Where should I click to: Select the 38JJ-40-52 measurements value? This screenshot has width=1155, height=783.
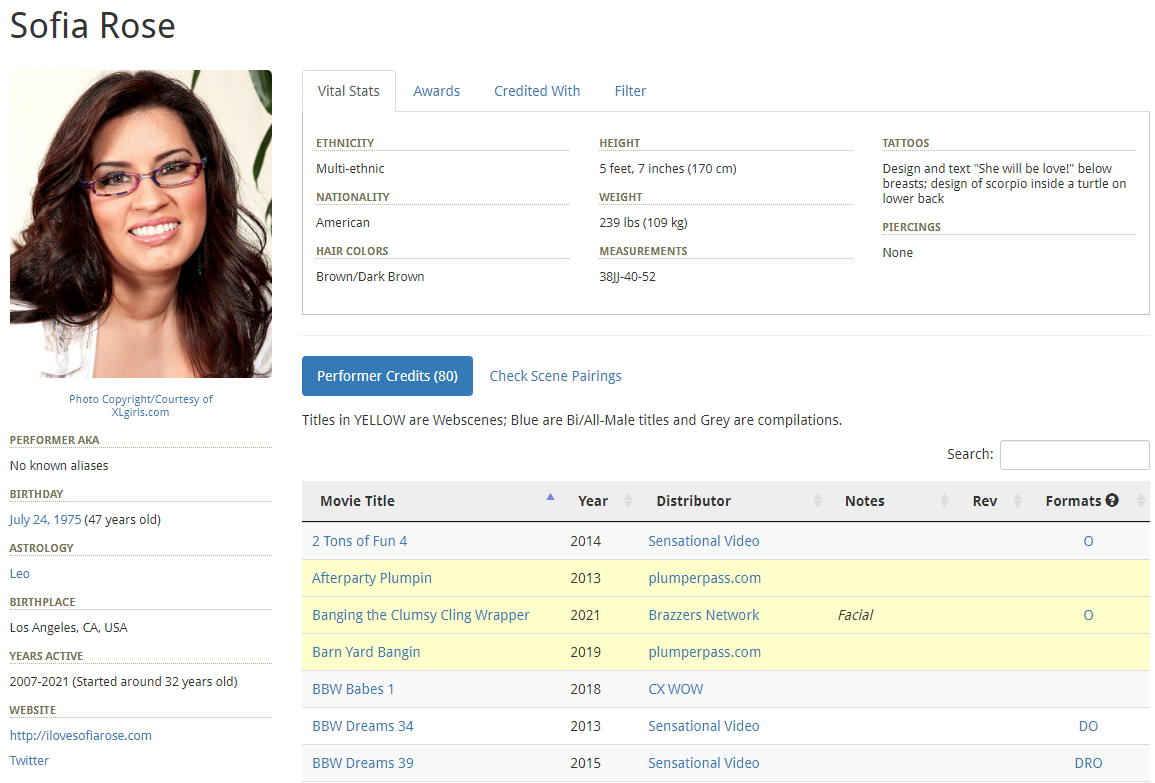click(627, 276)
